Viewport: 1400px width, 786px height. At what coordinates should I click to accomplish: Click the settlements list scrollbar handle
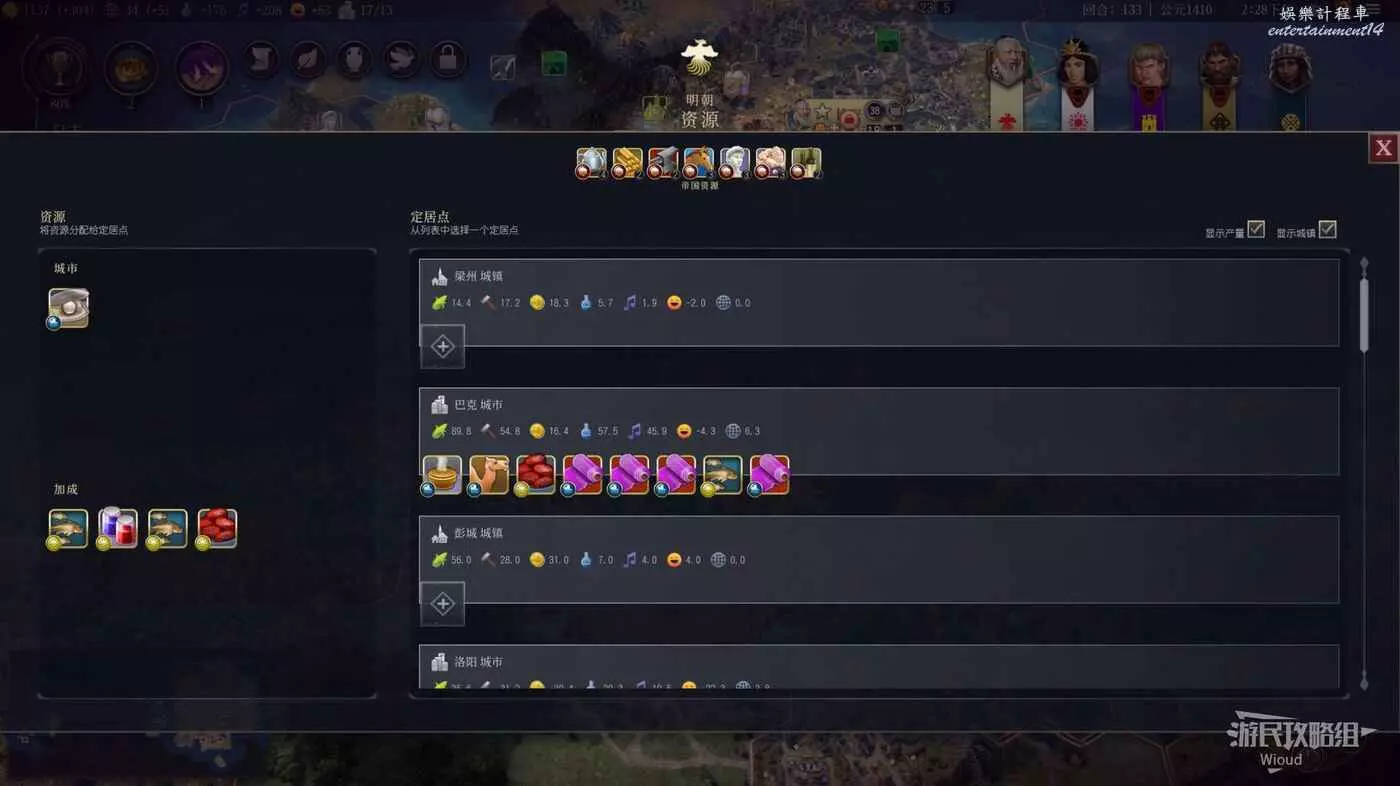(1362, 315)
